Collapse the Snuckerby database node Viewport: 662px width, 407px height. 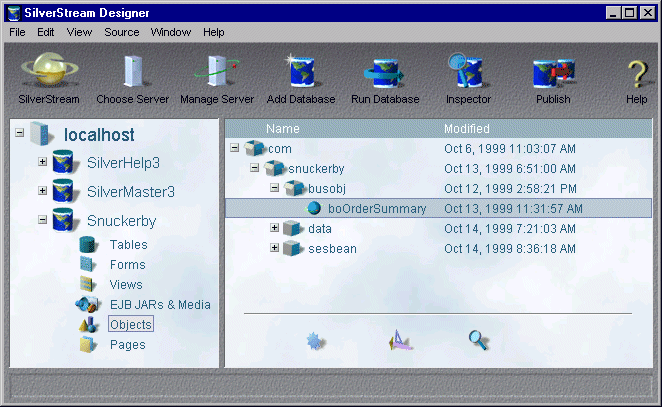pos(42,219)
